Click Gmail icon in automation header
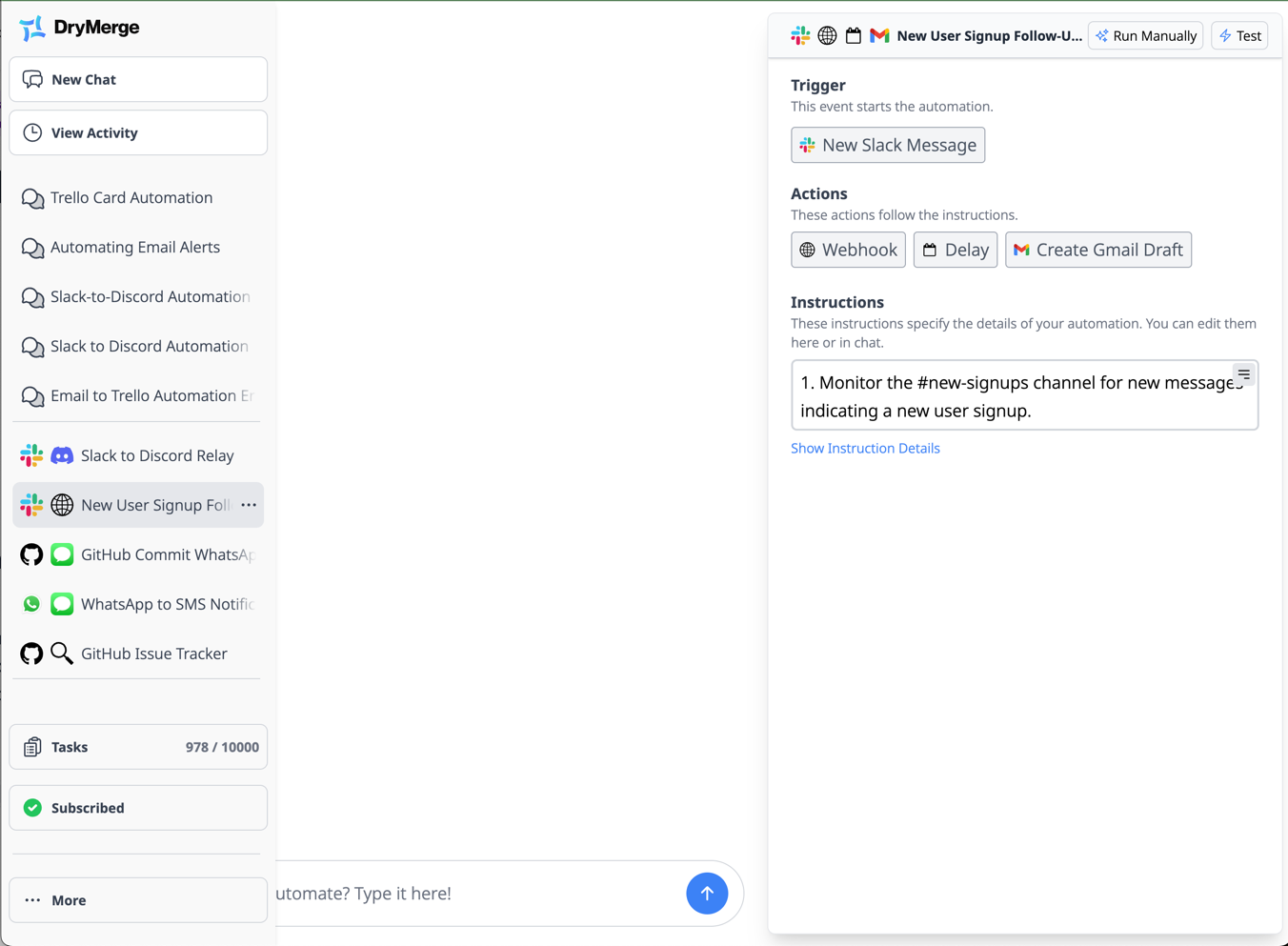Image resolution: width=1288 pixels, height=946 pixels. 879,35
